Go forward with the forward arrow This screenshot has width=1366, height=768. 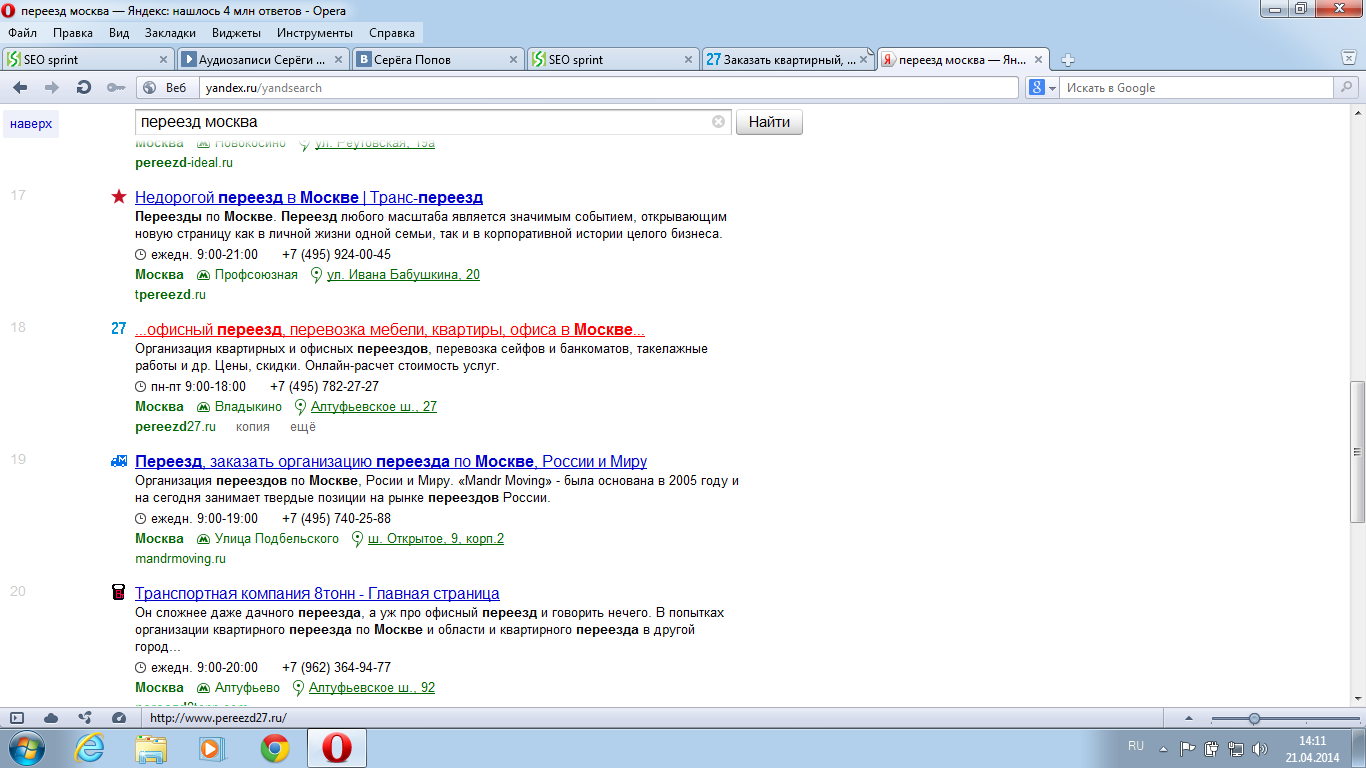click(x=52, y=88)
